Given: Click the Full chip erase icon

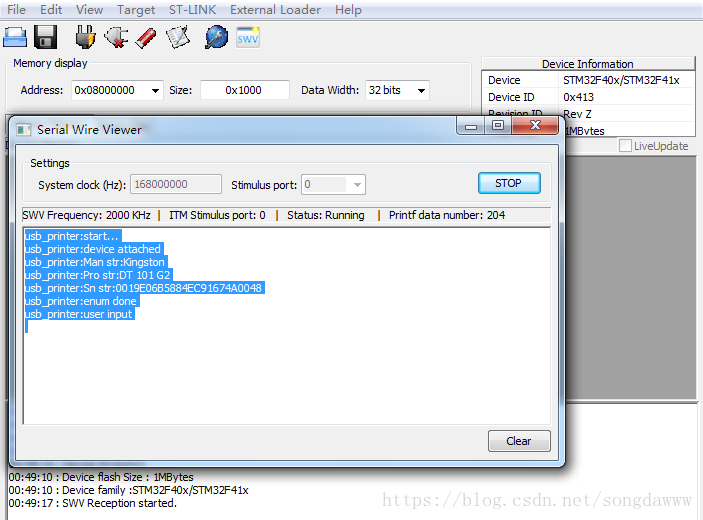Looking at the screenshot, I should (x=146, y=38).
